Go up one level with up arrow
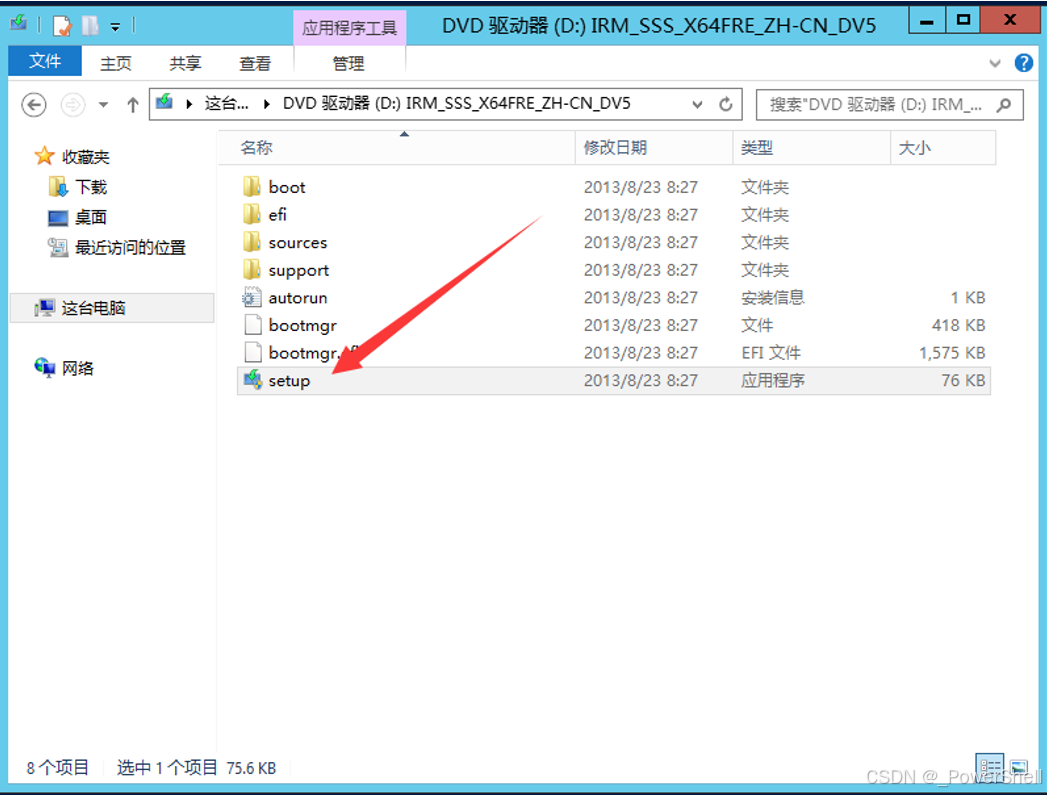1047x795 pixels. click(x=133, y=105)
